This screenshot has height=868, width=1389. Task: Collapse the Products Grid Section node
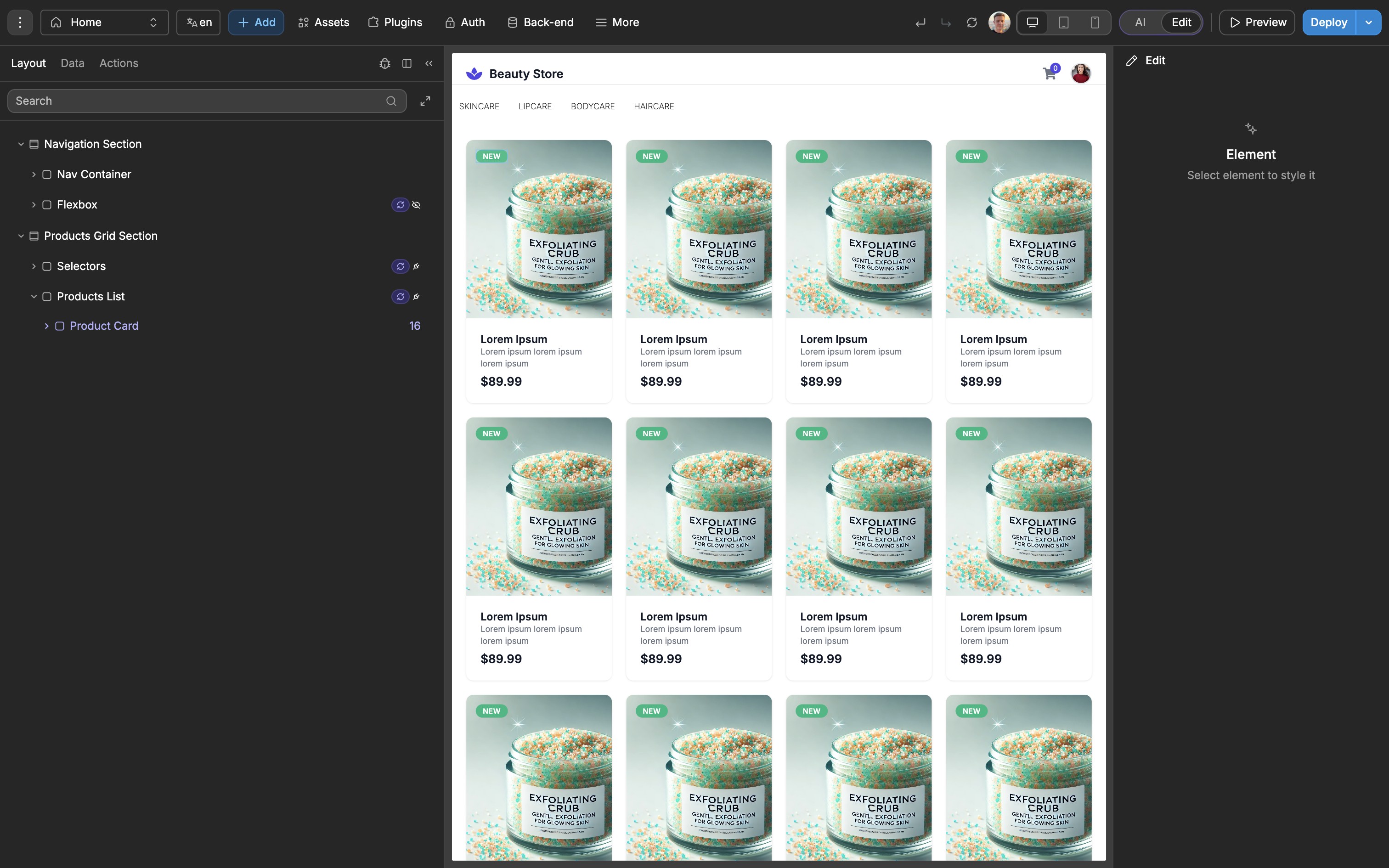tap(21, 236)
